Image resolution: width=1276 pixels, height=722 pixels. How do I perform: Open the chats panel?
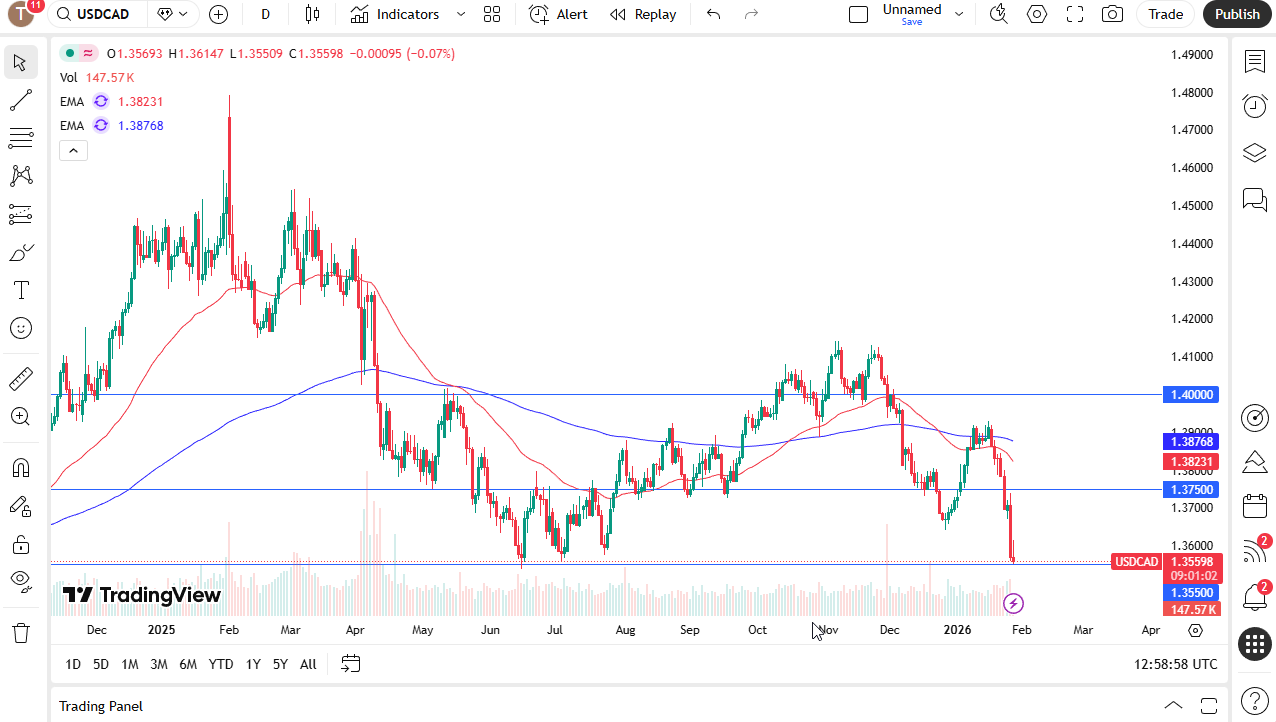(1255, 199)
